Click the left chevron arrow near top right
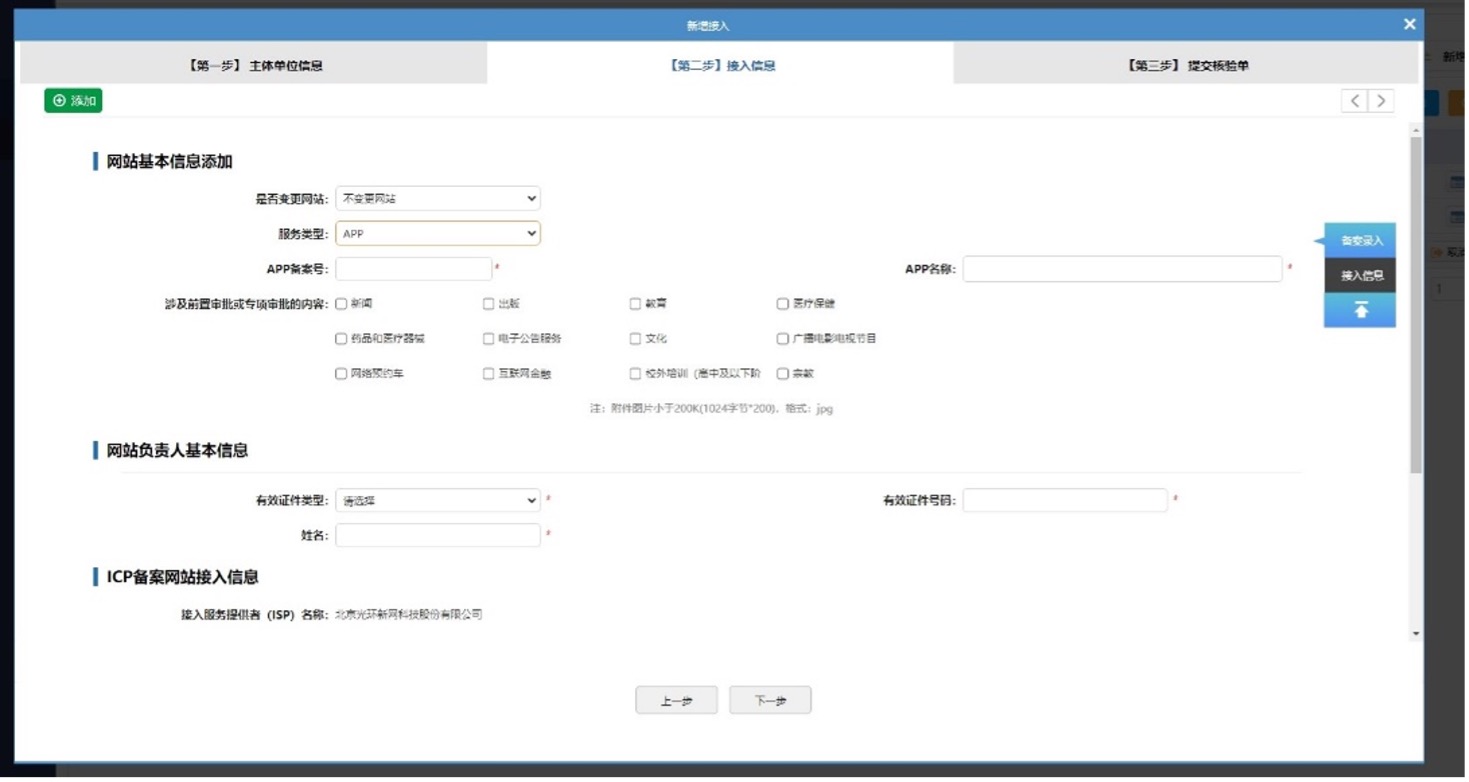Image resolution: width=1469 pixels, height=782 pixels. tap(1354, 100)
